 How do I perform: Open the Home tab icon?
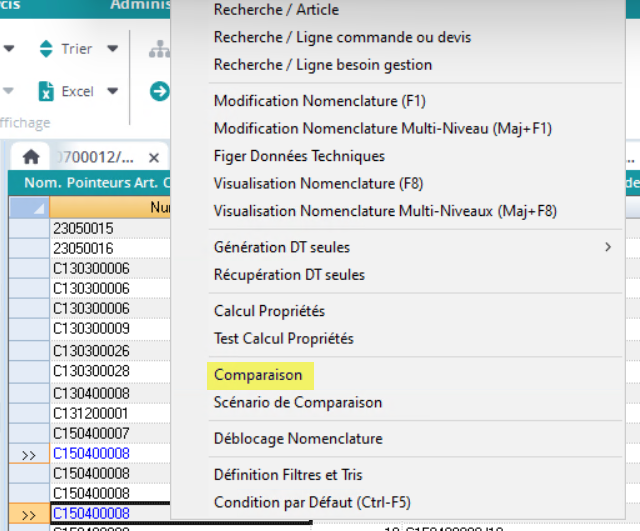coord(31,158)
